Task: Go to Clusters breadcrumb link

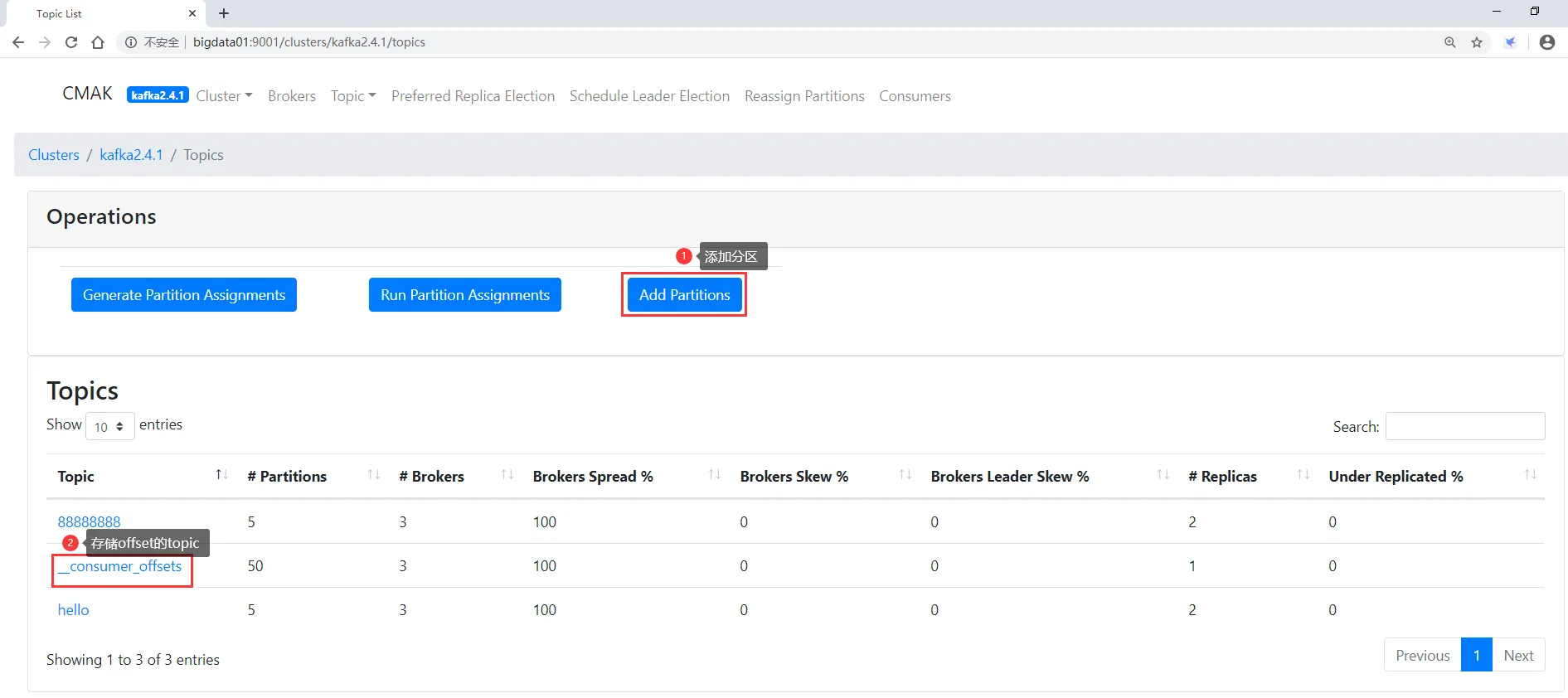Action: [x=54, y=155]
